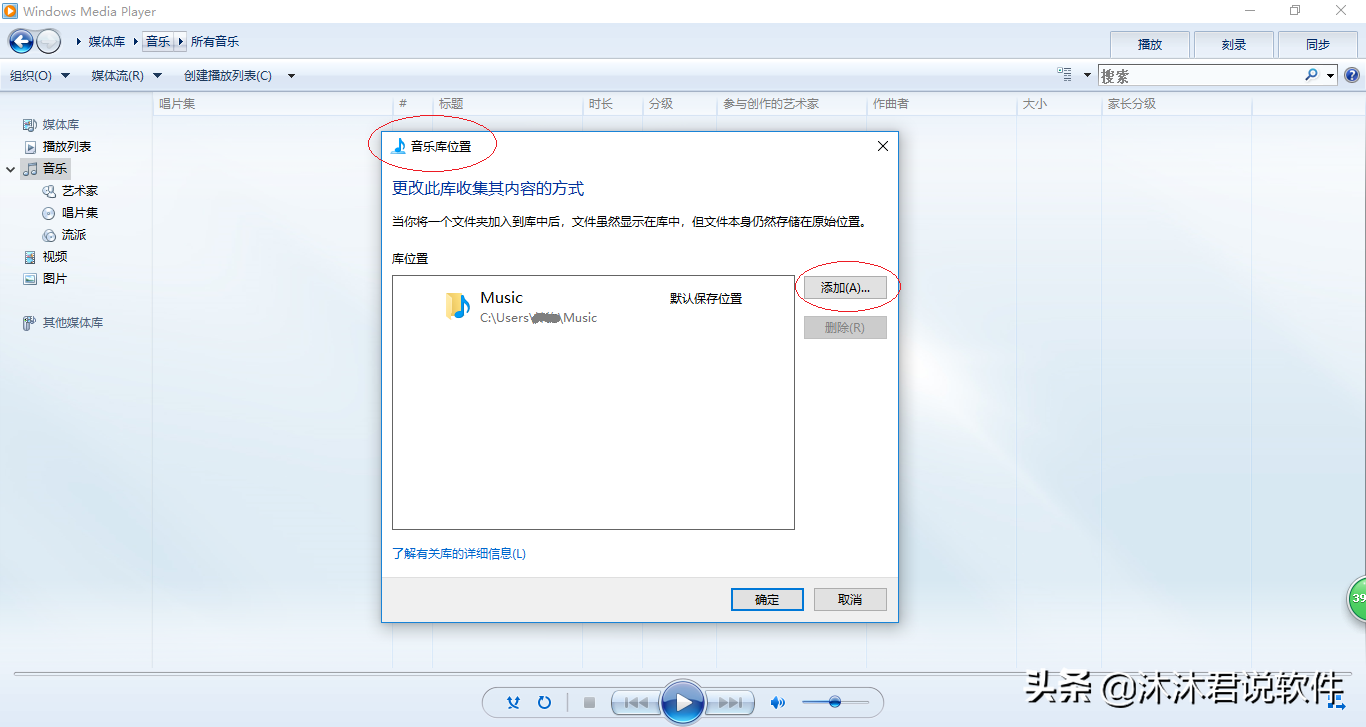
Task: Collapse the 音乐 tree node
Action: coord(10,168)
